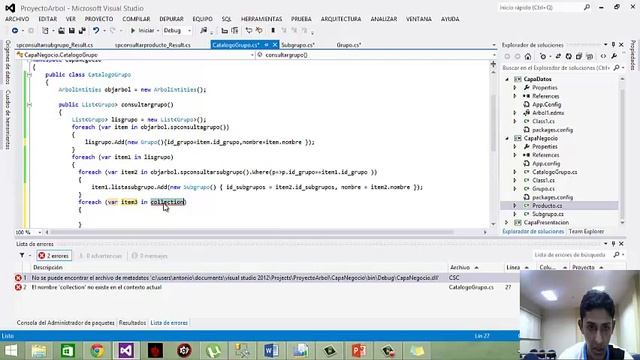
Task: Click the bookmark toggle toolbar icon
Action: 273,31
